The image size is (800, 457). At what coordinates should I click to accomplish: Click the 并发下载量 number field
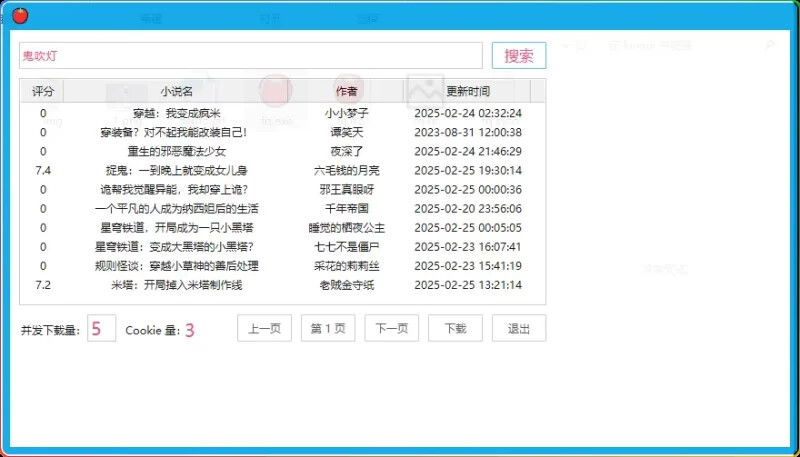pyautogui.click(x=101, y=329)
